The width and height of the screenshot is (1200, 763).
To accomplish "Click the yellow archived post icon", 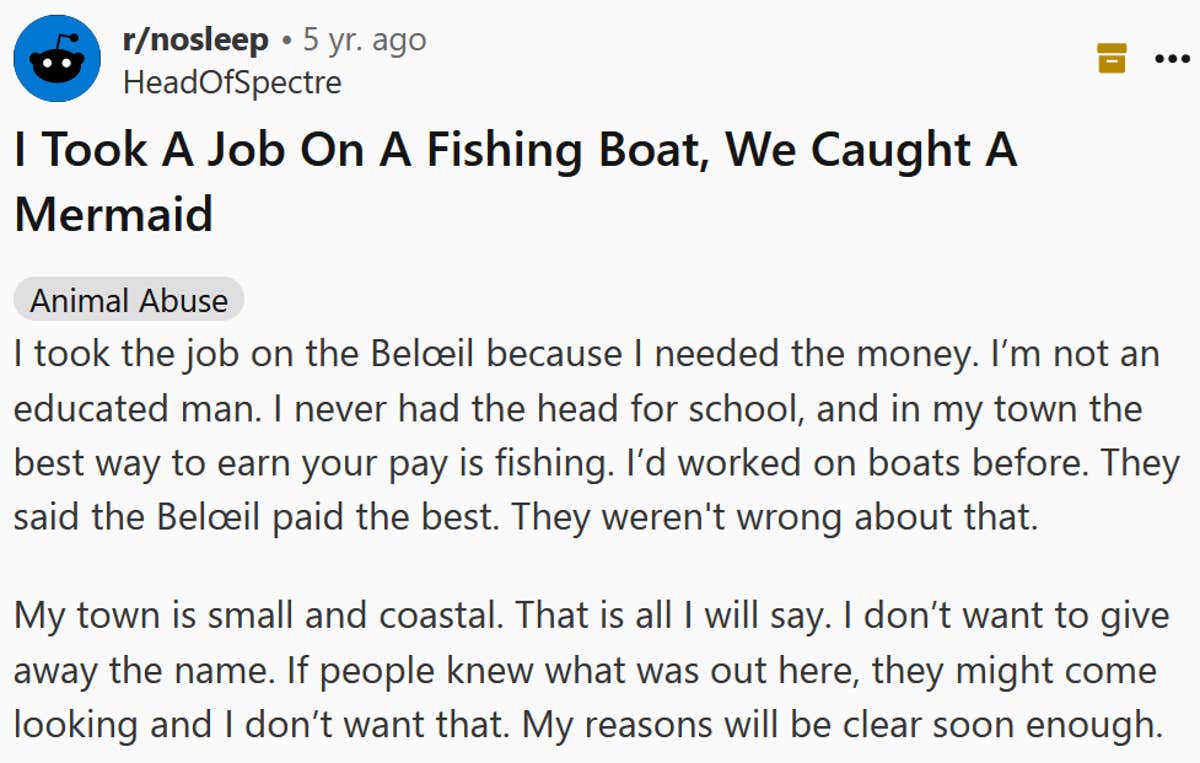I will coord(1111,58).
